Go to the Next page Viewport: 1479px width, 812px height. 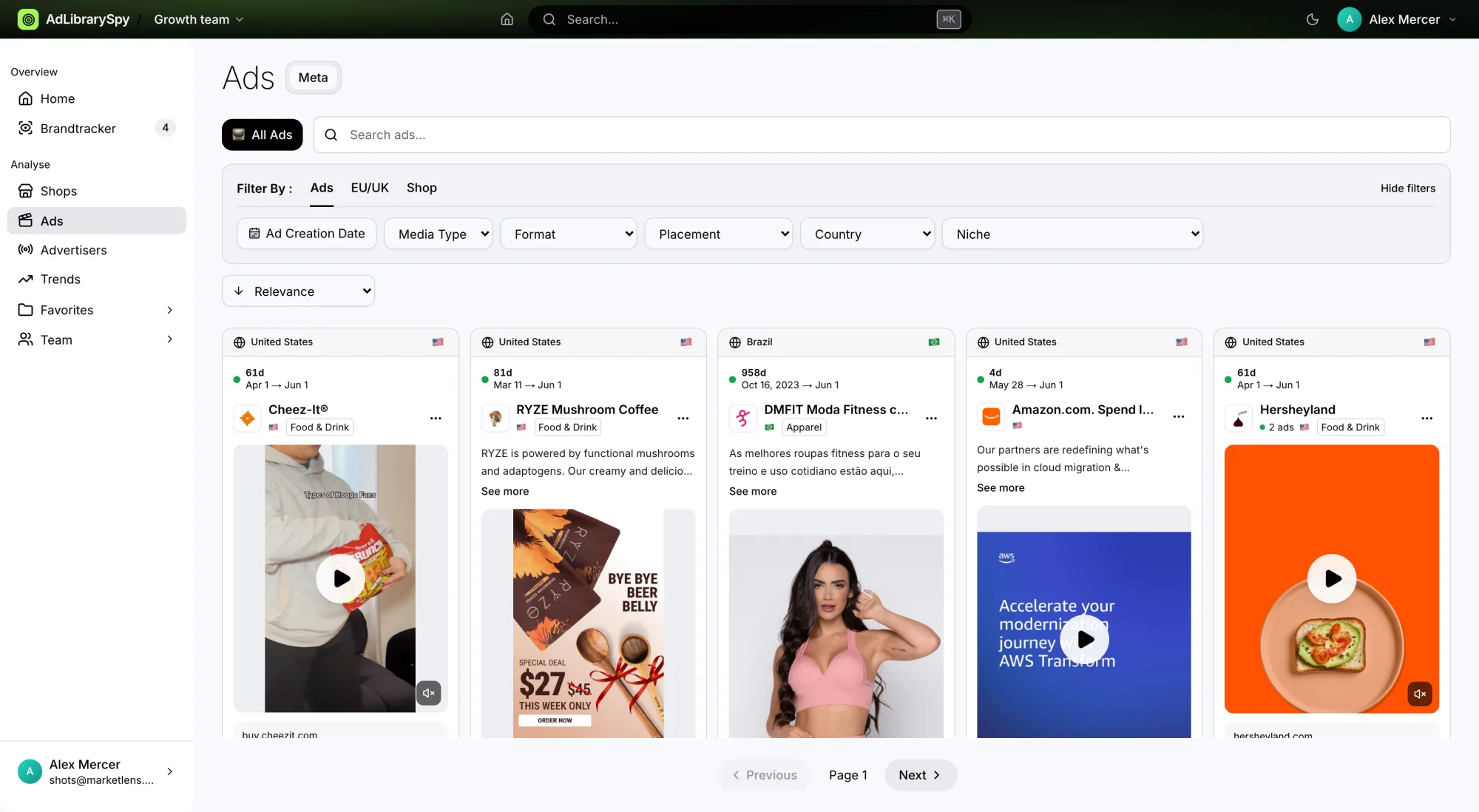point(921,775)
